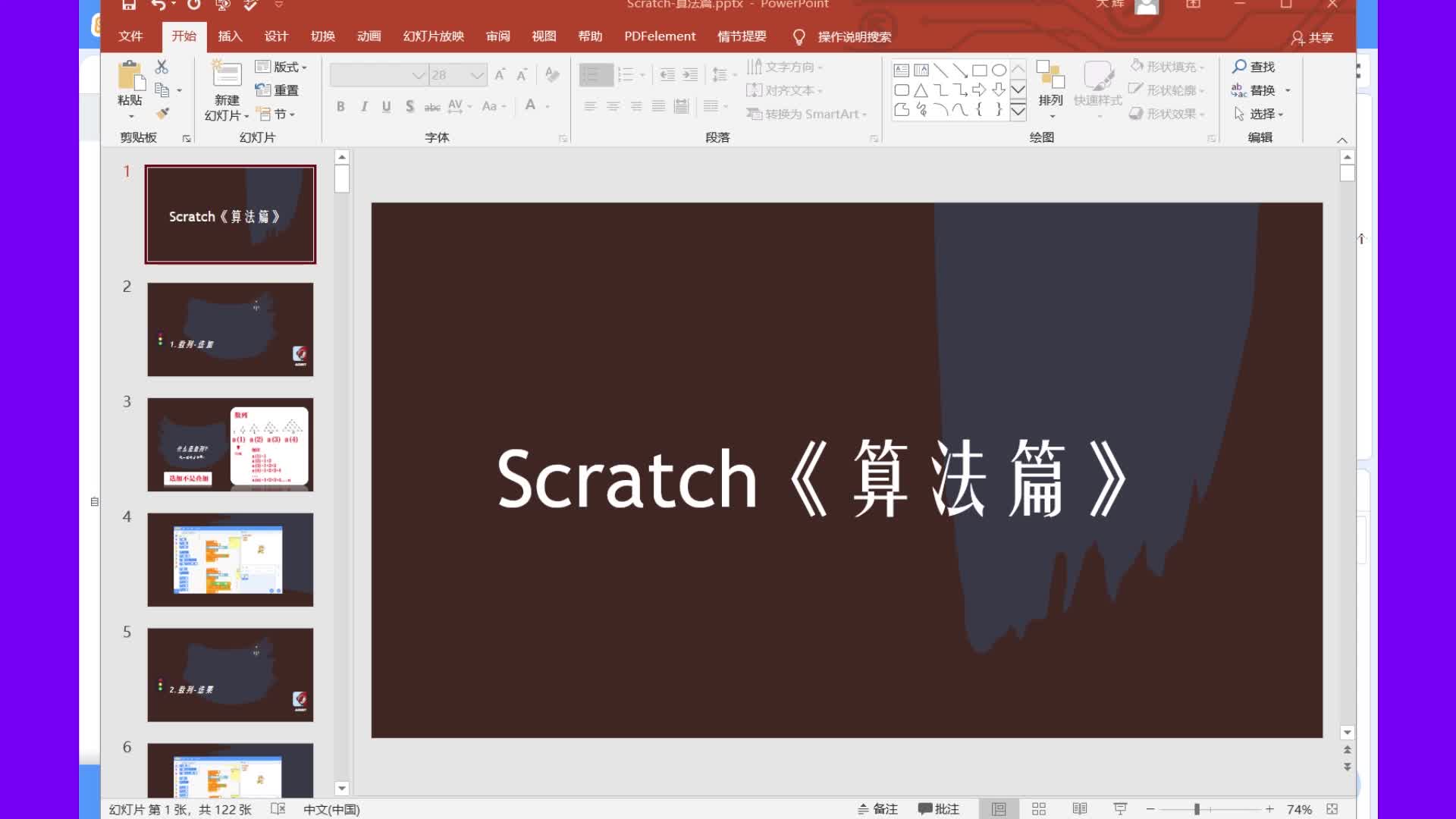Click the Paste clipboard icon
This screenshot has width=1456, height=819.
(130, 75)
